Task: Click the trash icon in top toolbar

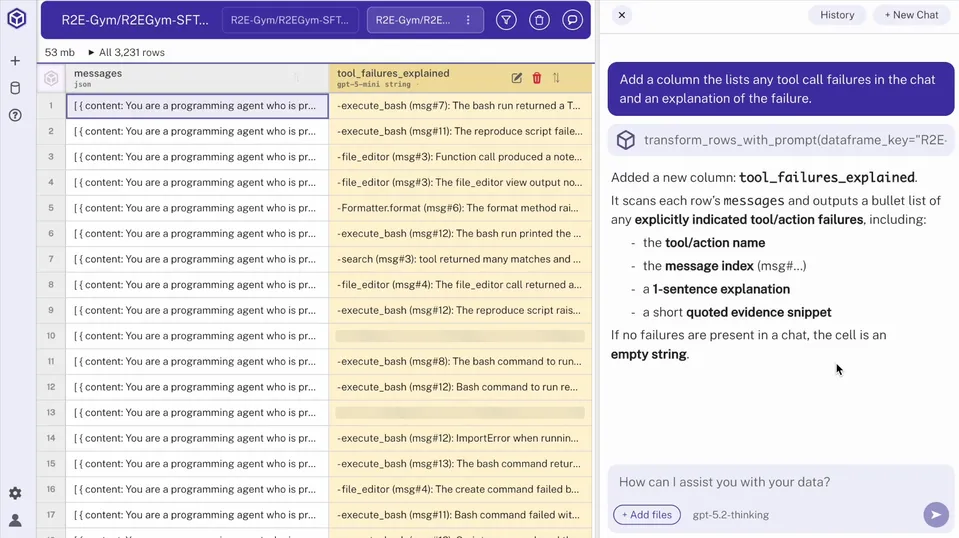Action: coord(539,20)
